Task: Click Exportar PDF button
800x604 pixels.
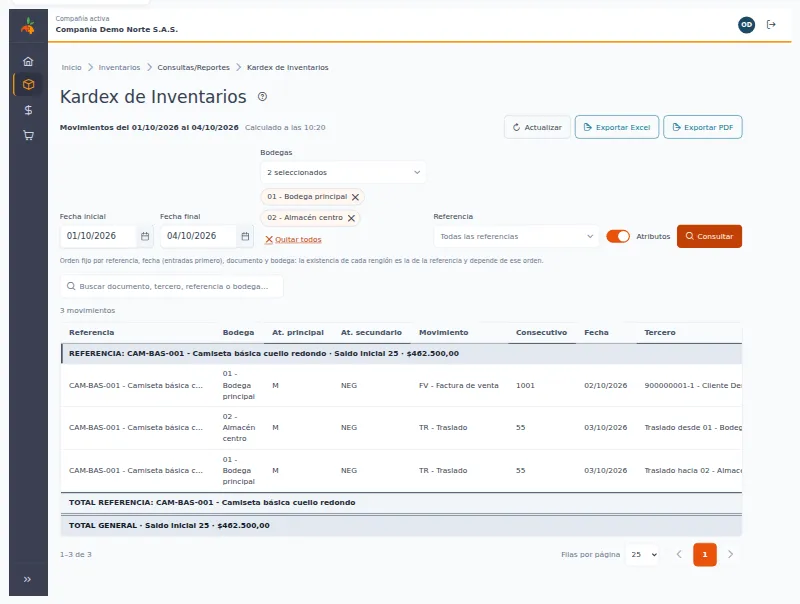Action: click(x=703, y=127)
